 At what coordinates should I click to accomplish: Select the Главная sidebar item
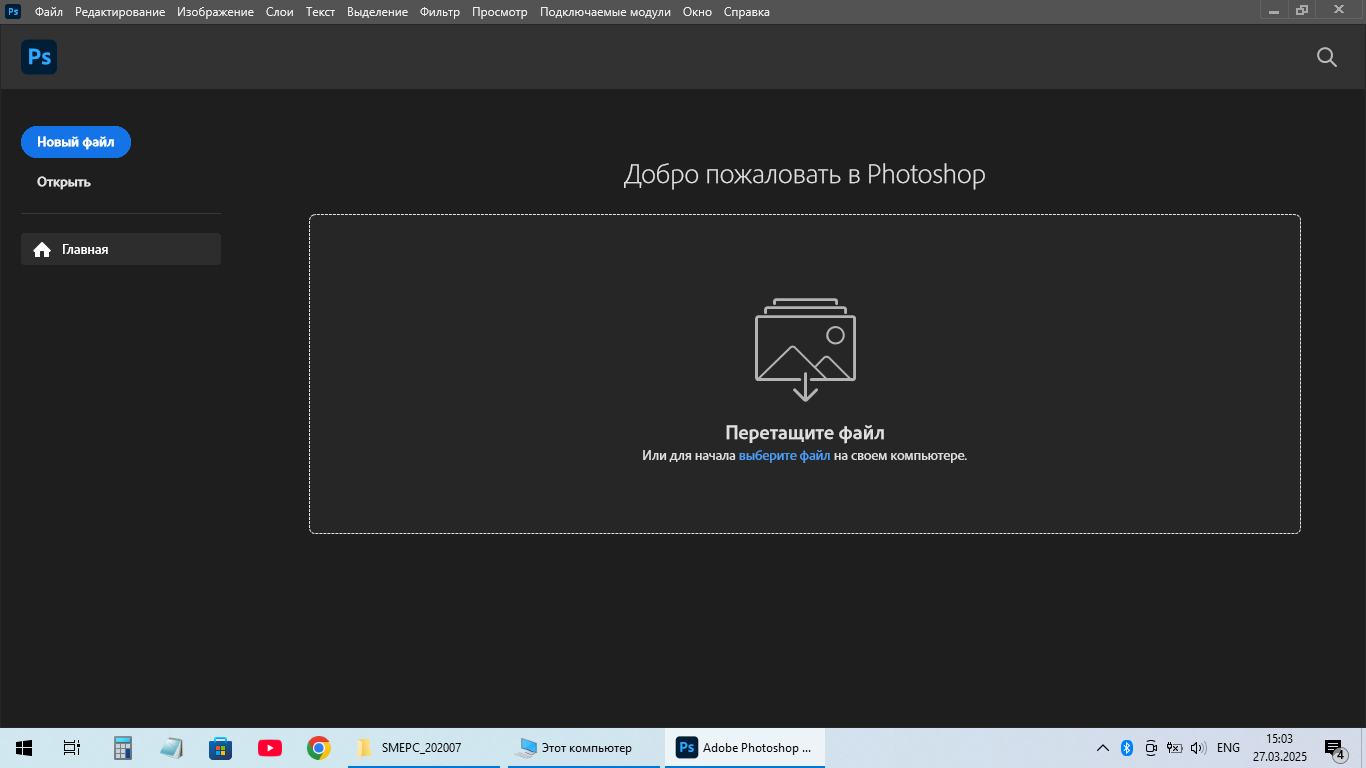121,249
